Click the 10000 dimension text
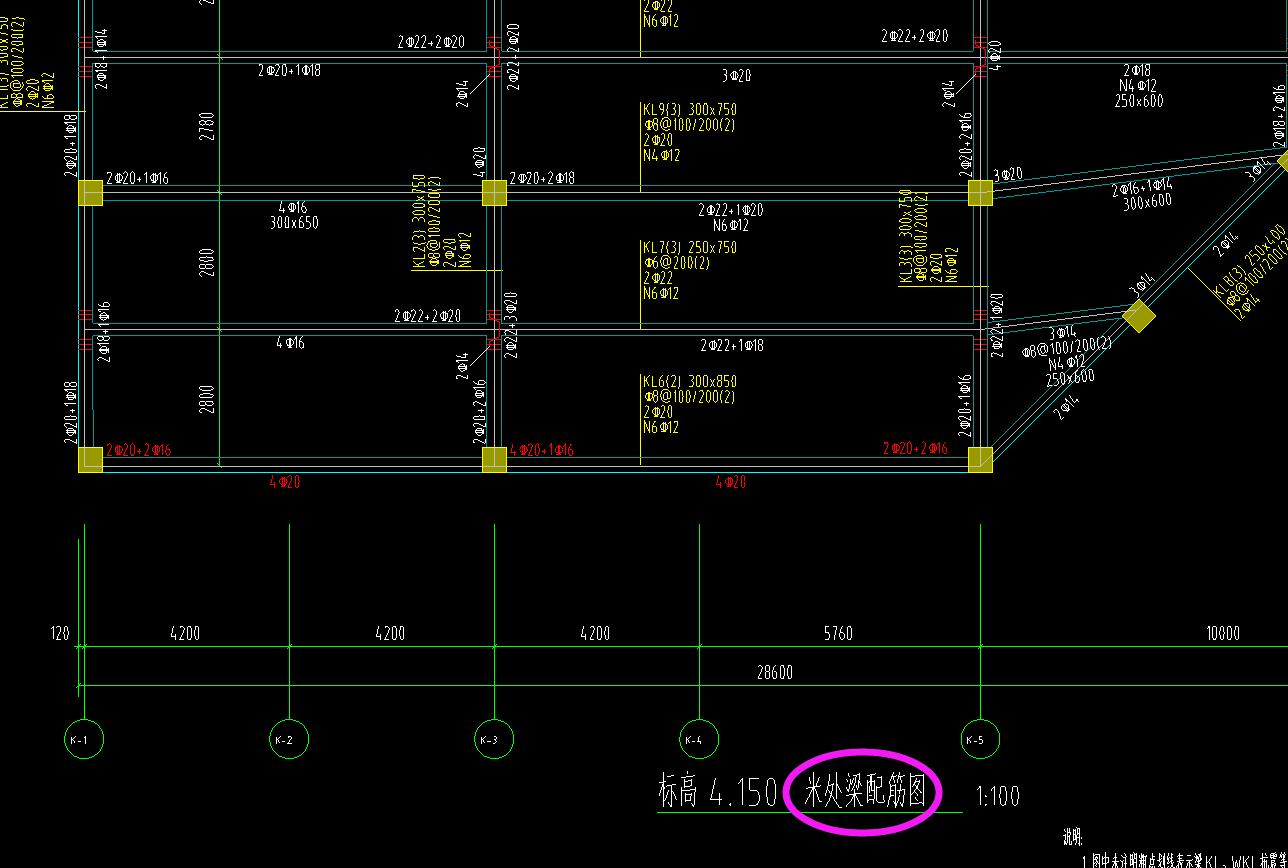Viewport: 1288px width, 868px height. point(1223,633)
